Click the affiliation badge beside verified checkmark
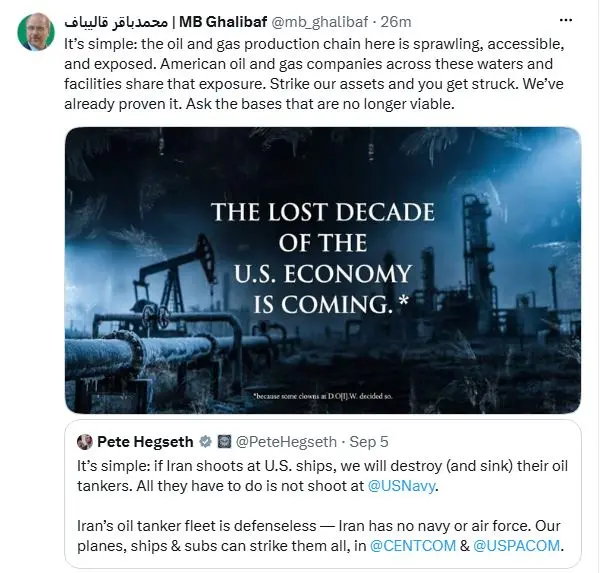The image size is (600, 573). click(x=224, y=442)
